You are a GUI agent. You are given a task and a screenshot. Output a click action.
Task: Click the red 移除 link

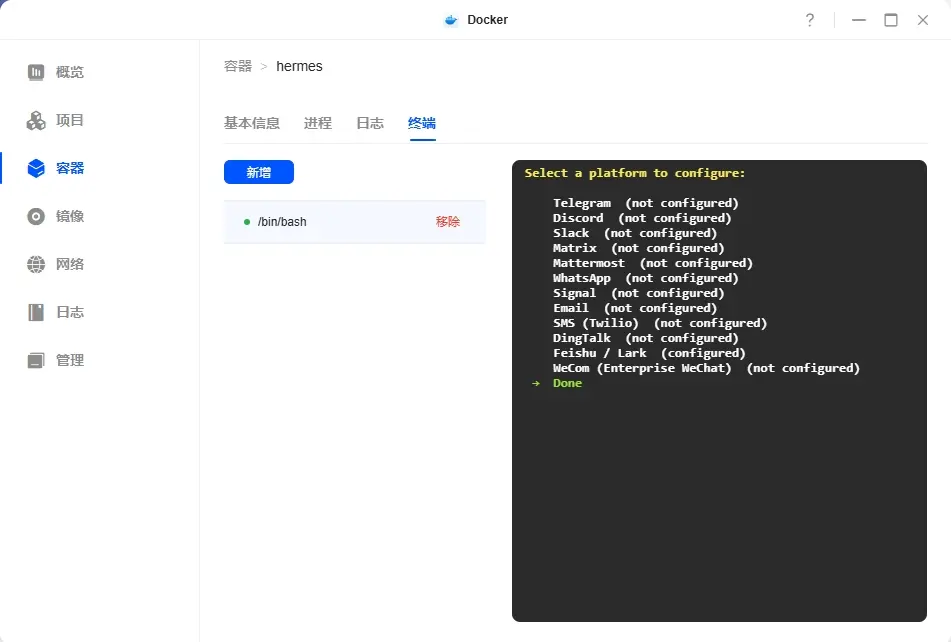[448, 222]
